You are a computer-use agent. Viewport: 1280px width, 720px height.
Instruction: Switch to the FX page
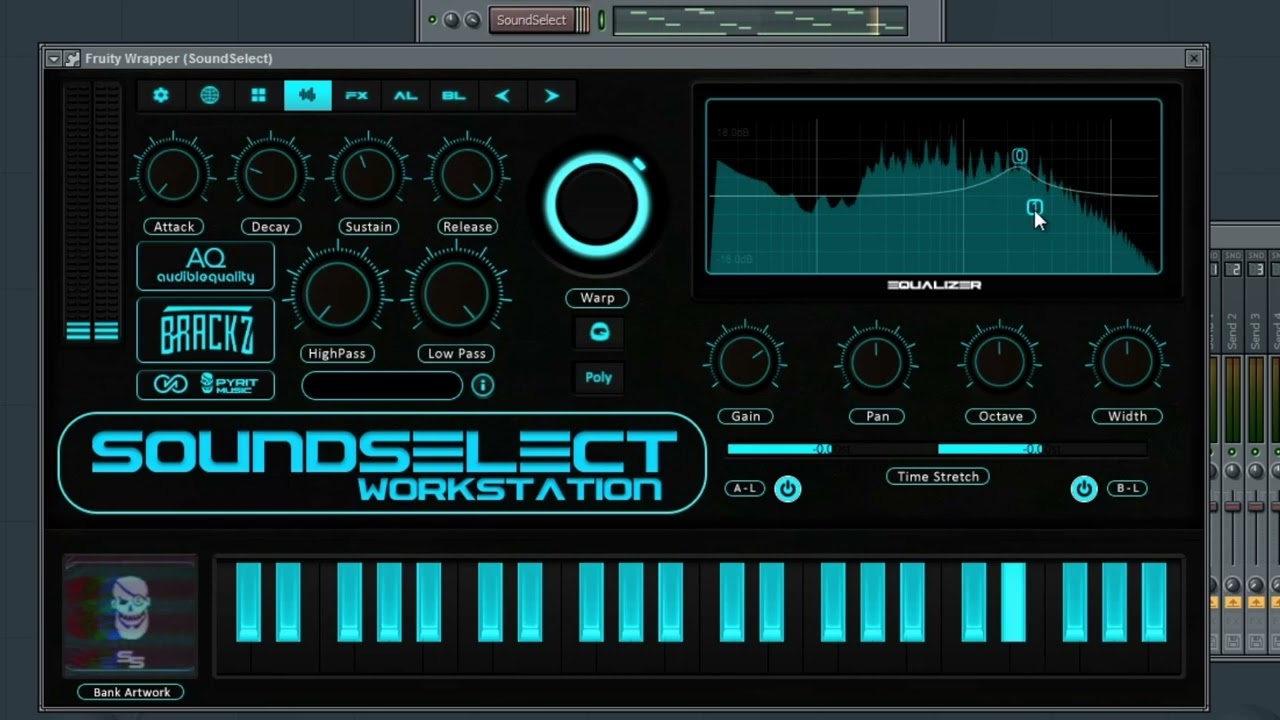point(356,96)
